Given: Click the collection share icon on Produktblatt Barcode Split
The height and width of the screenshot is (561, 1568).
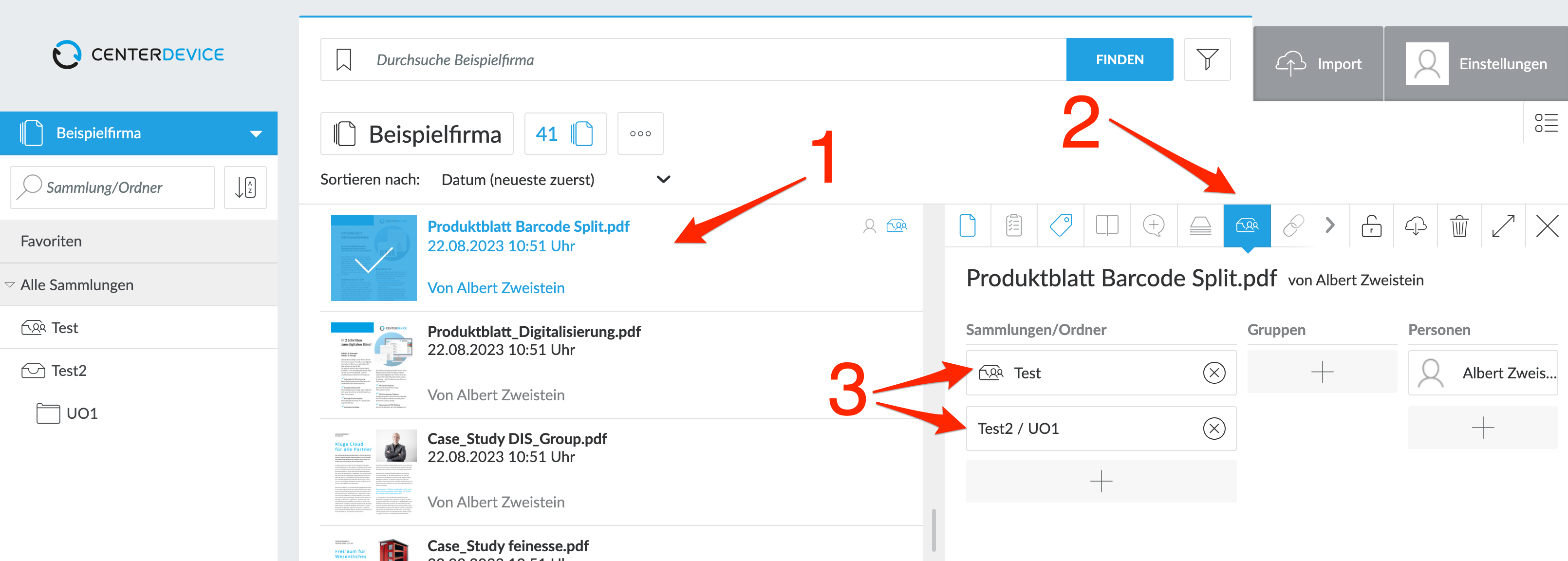Looking at the screenshot, I should (x=896, y=226).
